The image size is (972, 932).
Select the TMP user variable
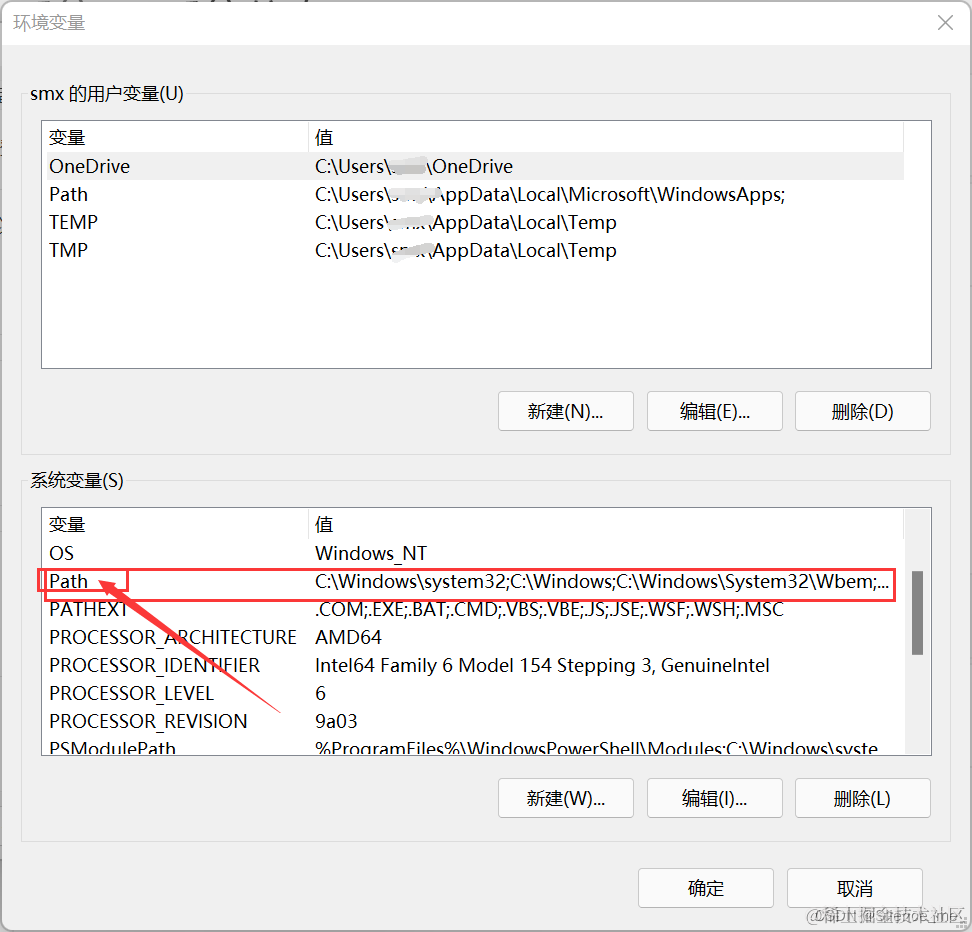475,251
